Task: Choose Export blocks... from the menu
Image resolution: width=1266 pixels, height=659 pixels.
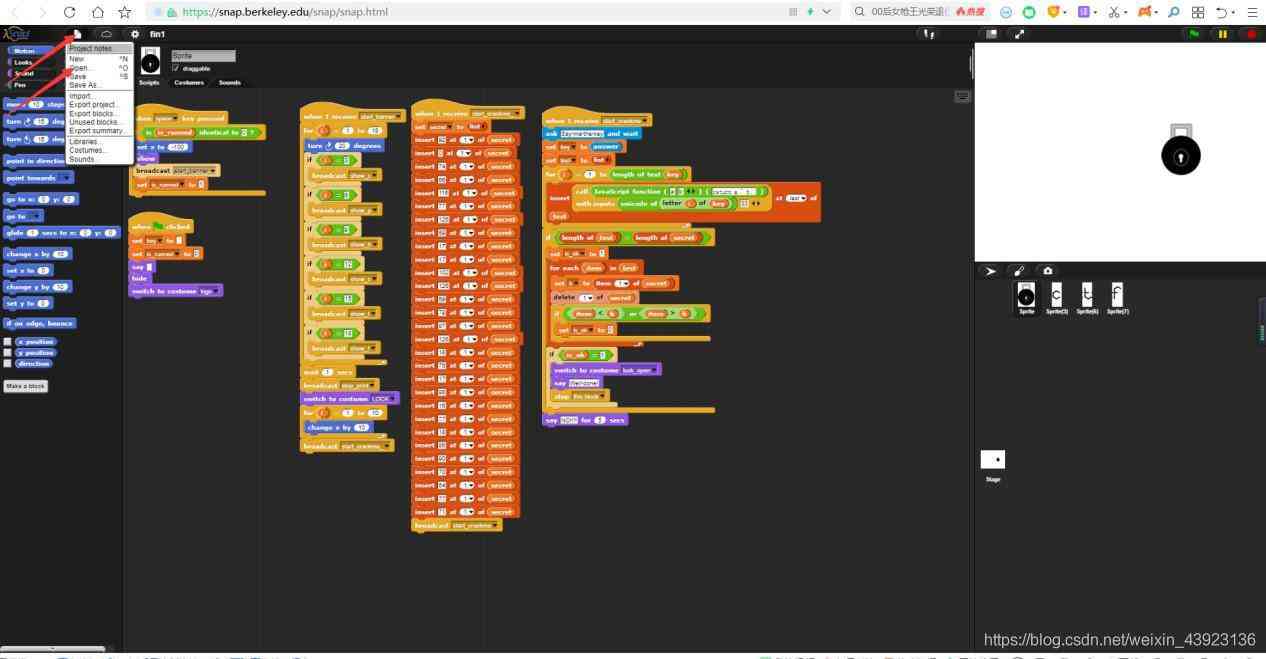Action: click(x=92, y=113)
